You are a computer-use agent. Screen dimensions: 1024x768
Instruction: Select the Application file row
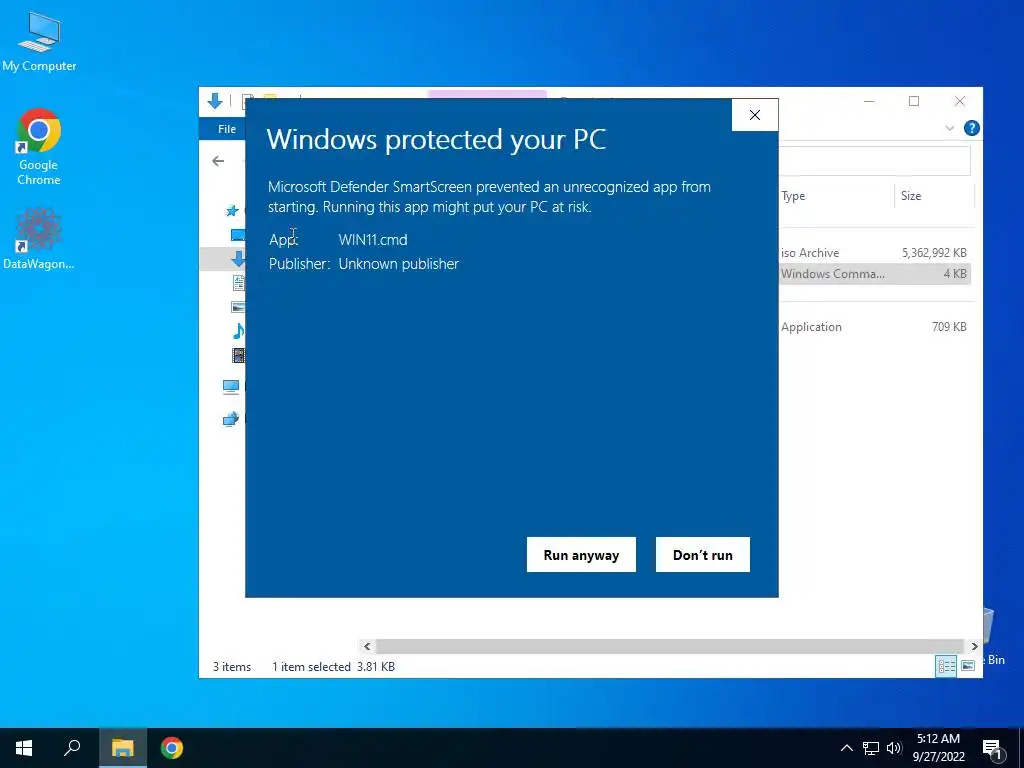pos(874,327)
